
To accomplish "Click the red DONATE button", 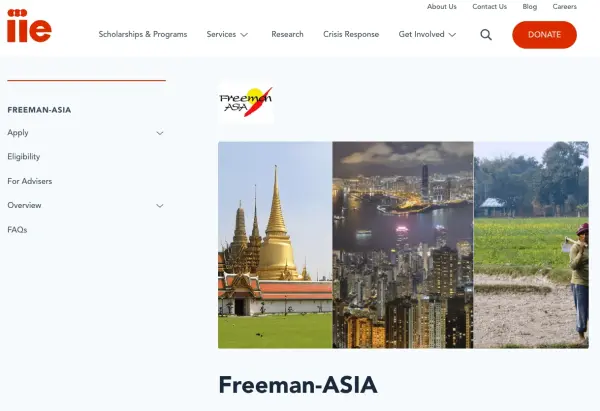I will click(x=544, y=35).
